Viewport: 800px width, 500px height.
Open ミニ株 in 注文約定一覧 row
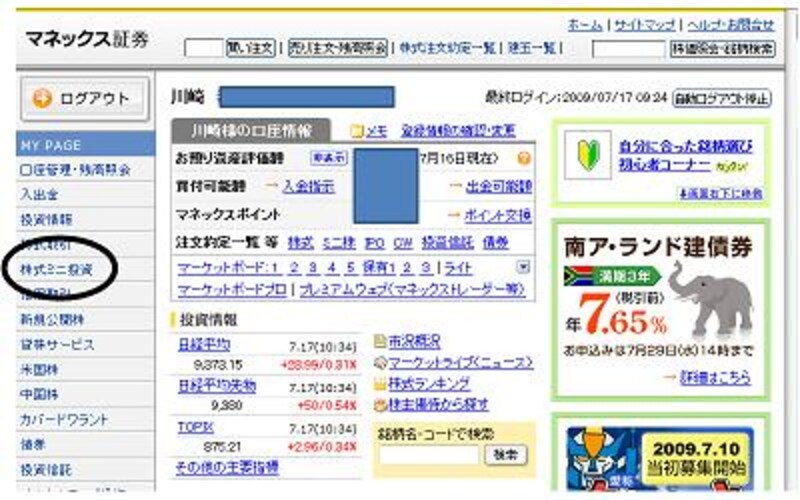point(339,243)
